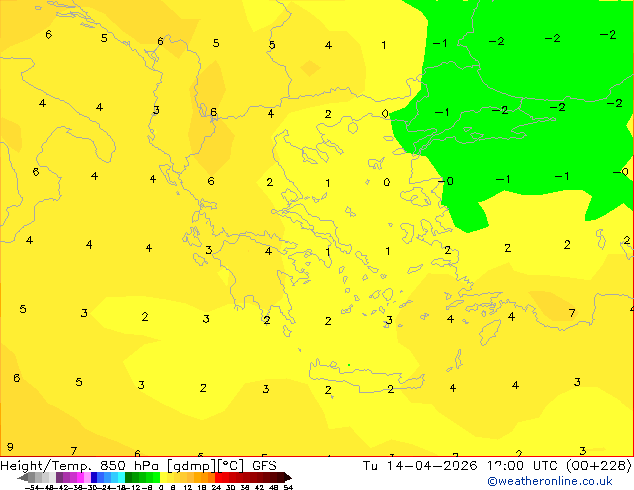Viewport: 634px width, 490px height.
Task: Click the 'UTC' time label
Action: (x=546, y=466)
